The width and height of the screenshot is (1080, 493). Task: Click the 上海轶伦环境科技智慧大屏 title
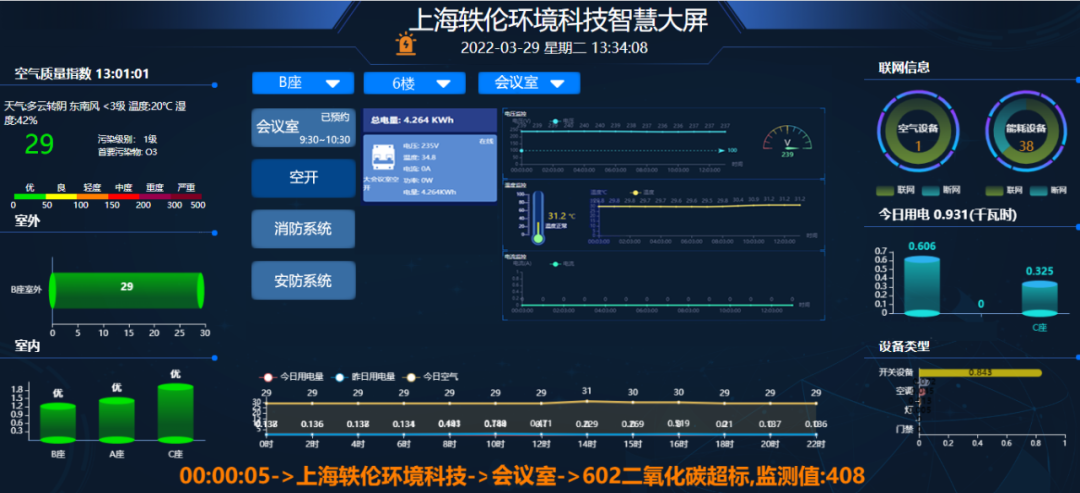tap(558, 20)
